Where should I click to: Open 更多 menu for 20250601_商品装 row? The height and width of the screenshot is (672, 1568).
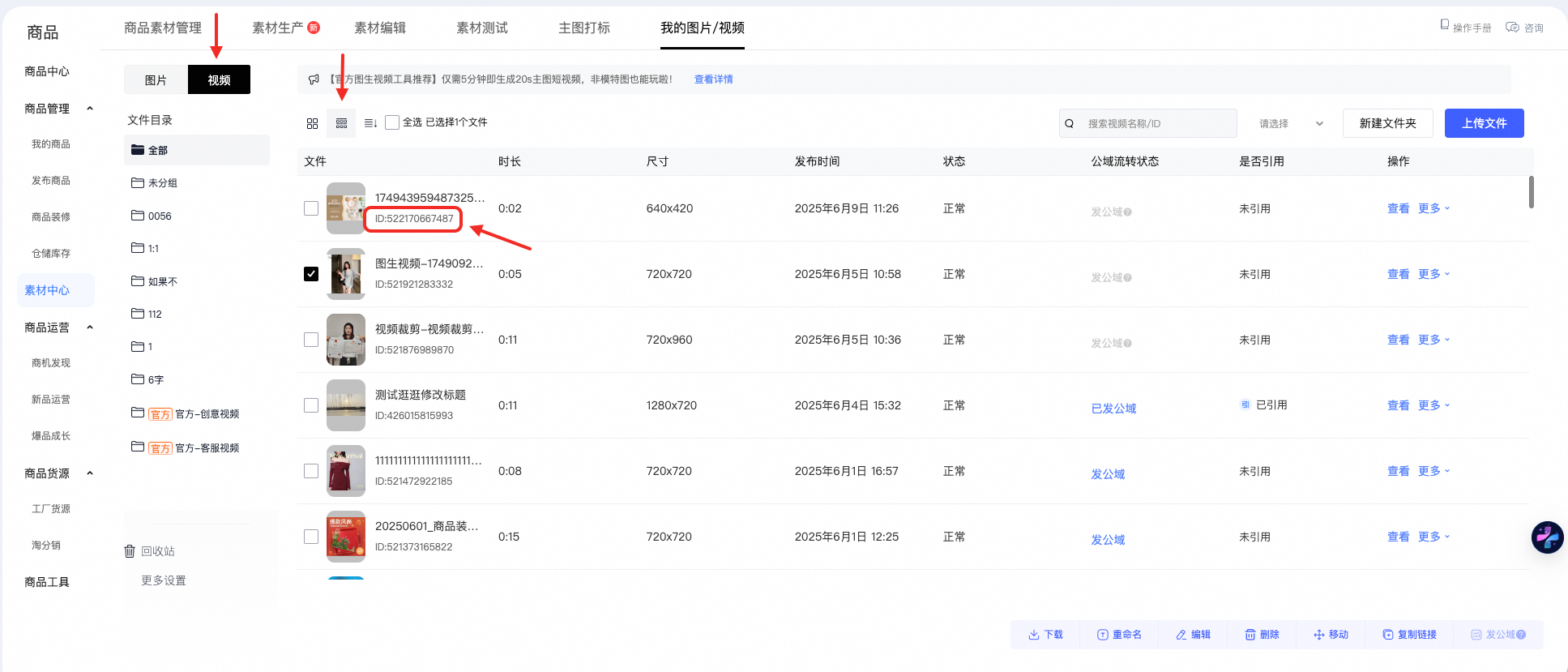pos(1433,537)
